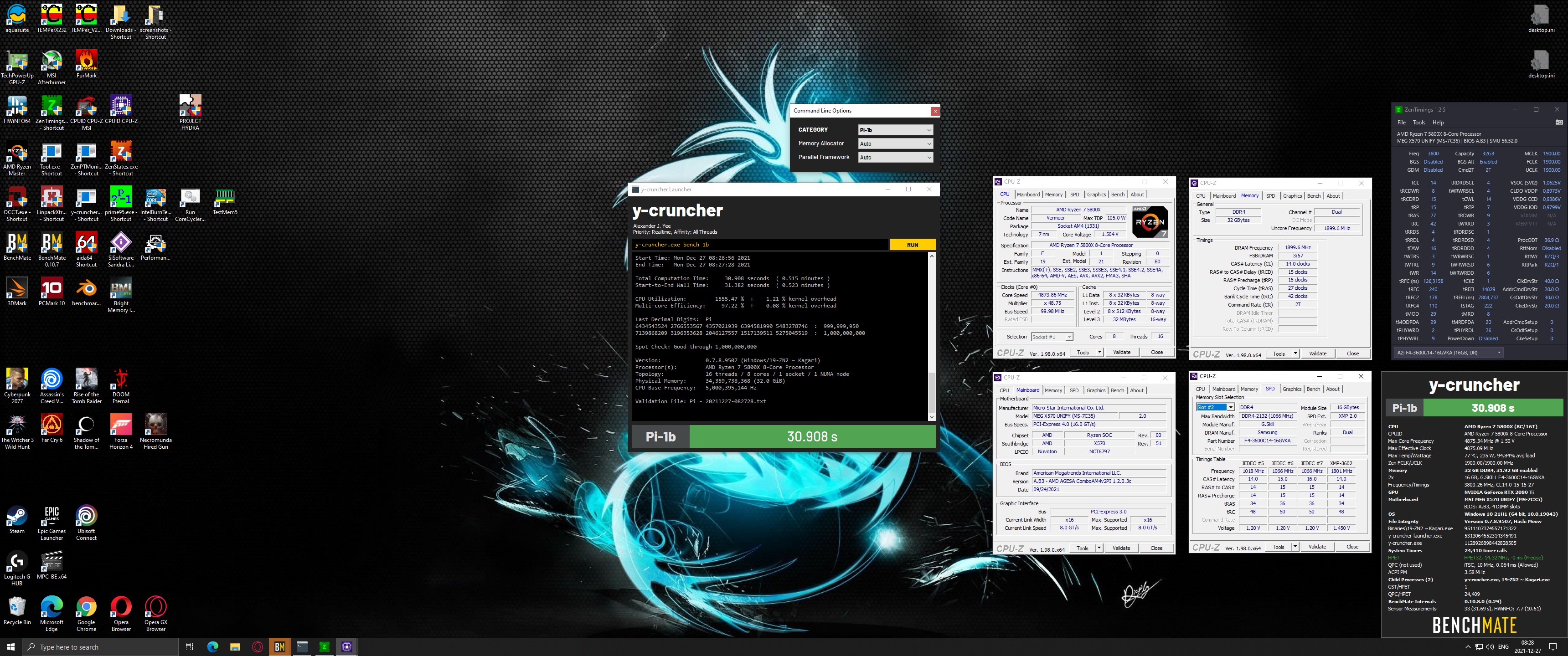
Task: Click the green Pi-1b result bar in y-cruncher Launcher
Action: point(812,436)
